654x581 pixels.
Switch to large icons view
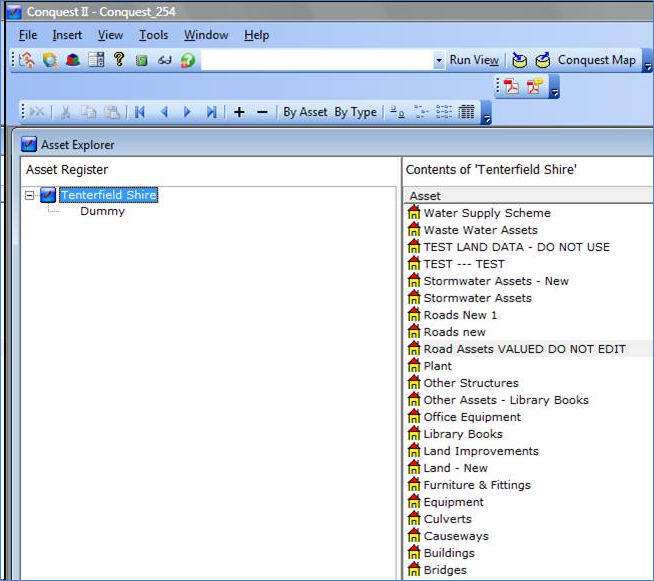[397, 112]
